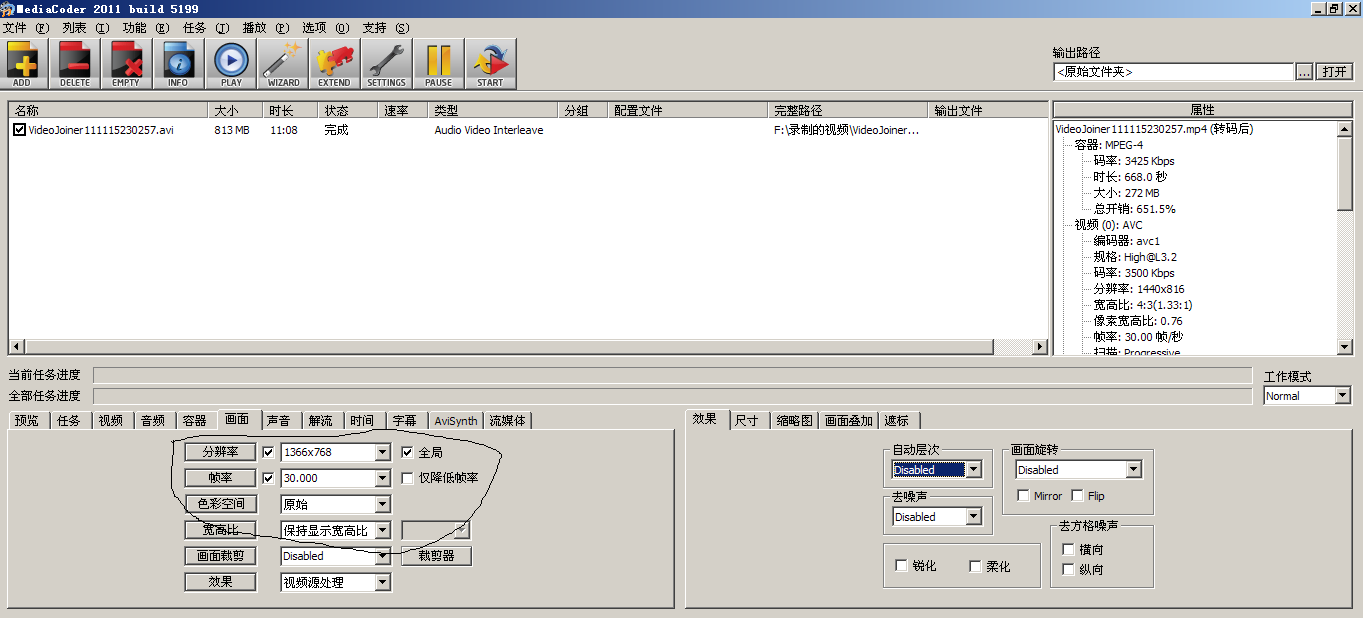Click the DELETE icon in the toolbar
The image size is (1363, 618).
[x=74, y=63]
